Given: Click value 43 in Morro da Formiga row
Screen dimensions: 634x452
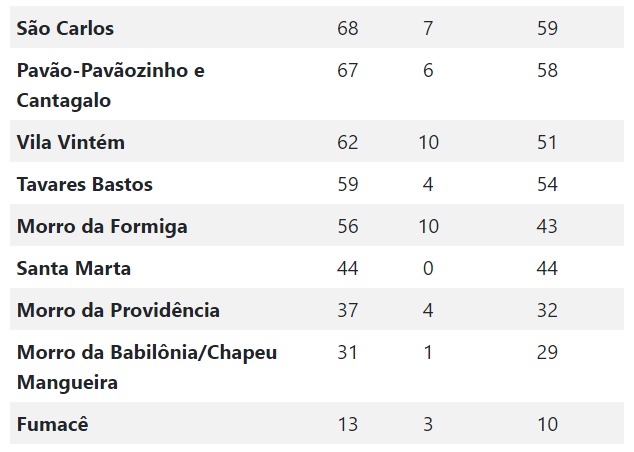Looking at the screenshot, I should tap(547, 226).
